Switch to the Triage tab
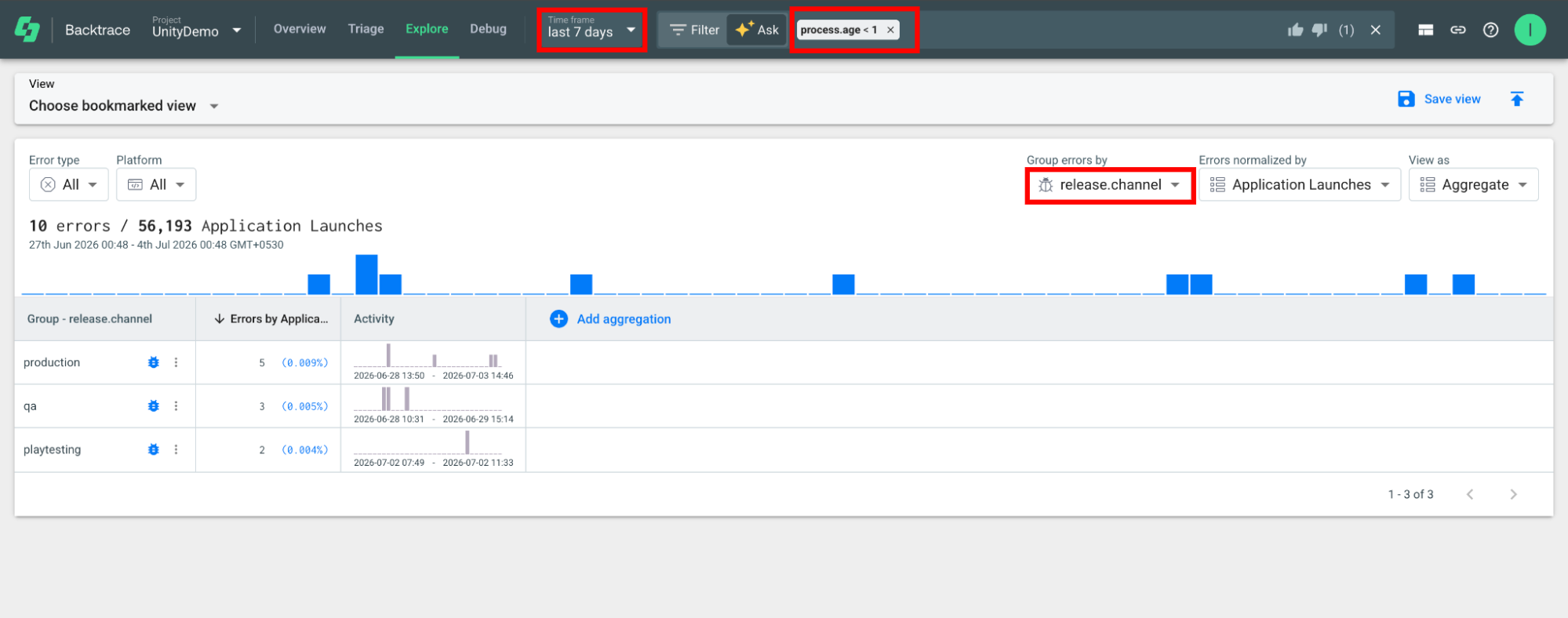This screenshot has height=618, width=1568. tap(366, 29)
